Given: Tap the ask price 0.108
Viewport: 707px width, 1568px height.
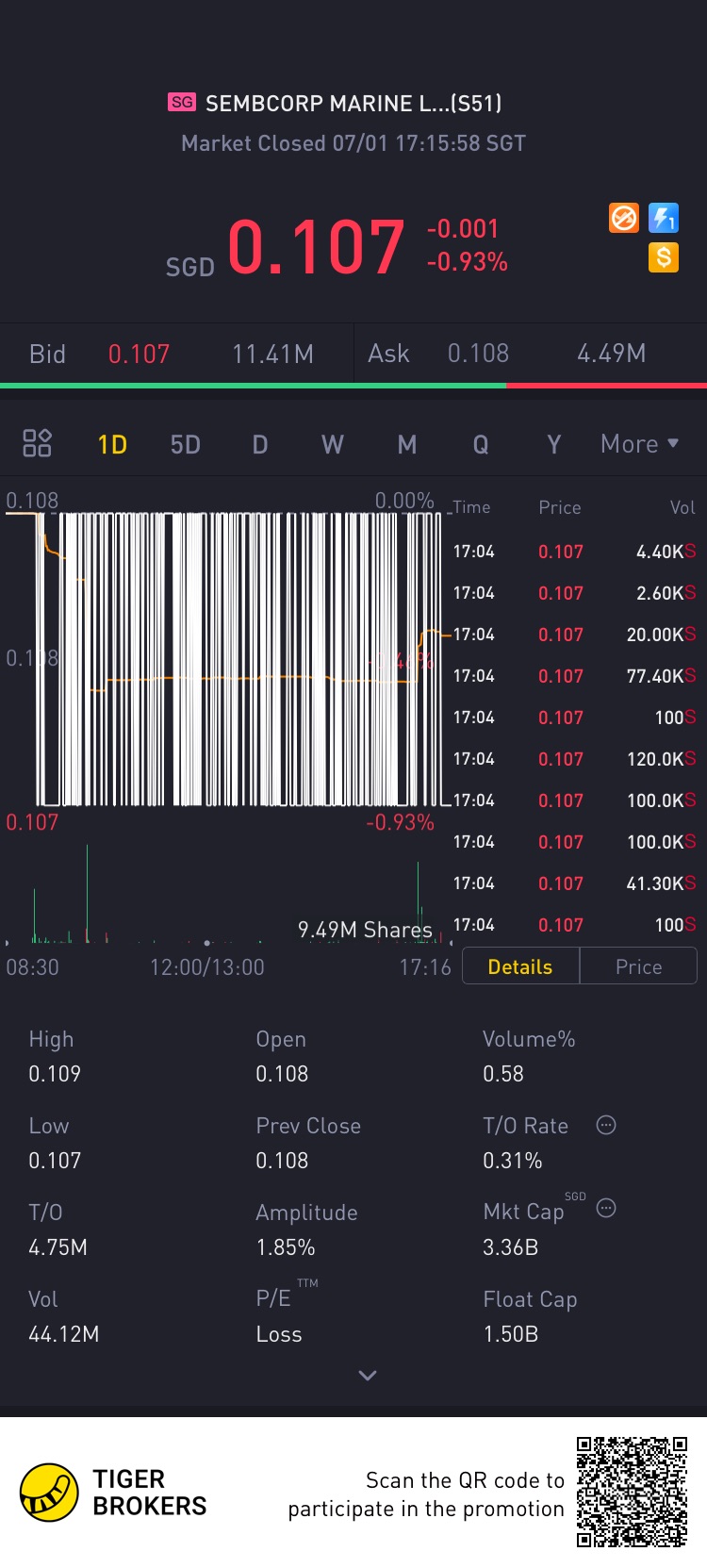Looking at the screenshot, I should pos(478,354).
